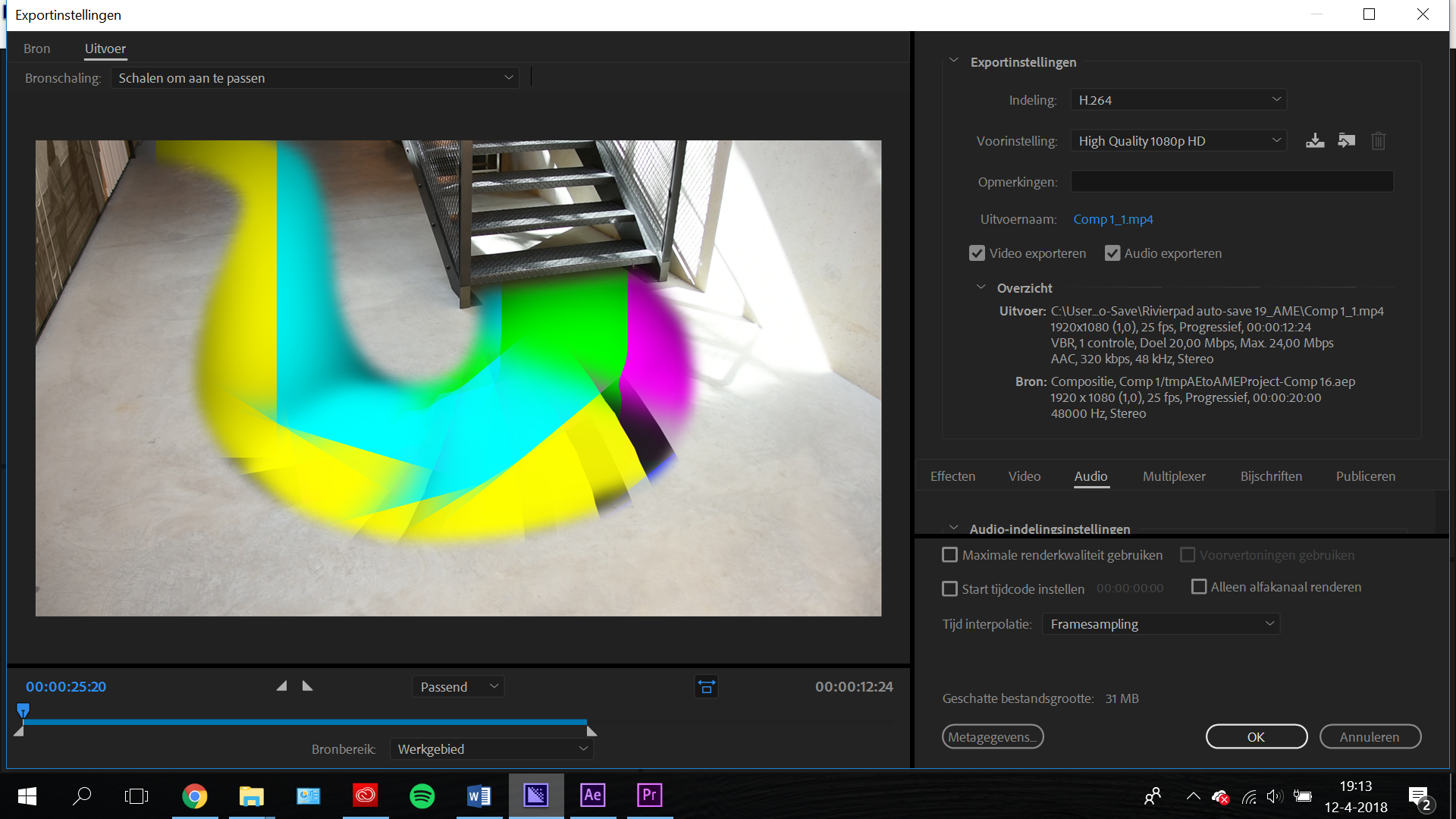Open the Multiplexer tab
The image size is (1456, 819).
coord(1173,475)
